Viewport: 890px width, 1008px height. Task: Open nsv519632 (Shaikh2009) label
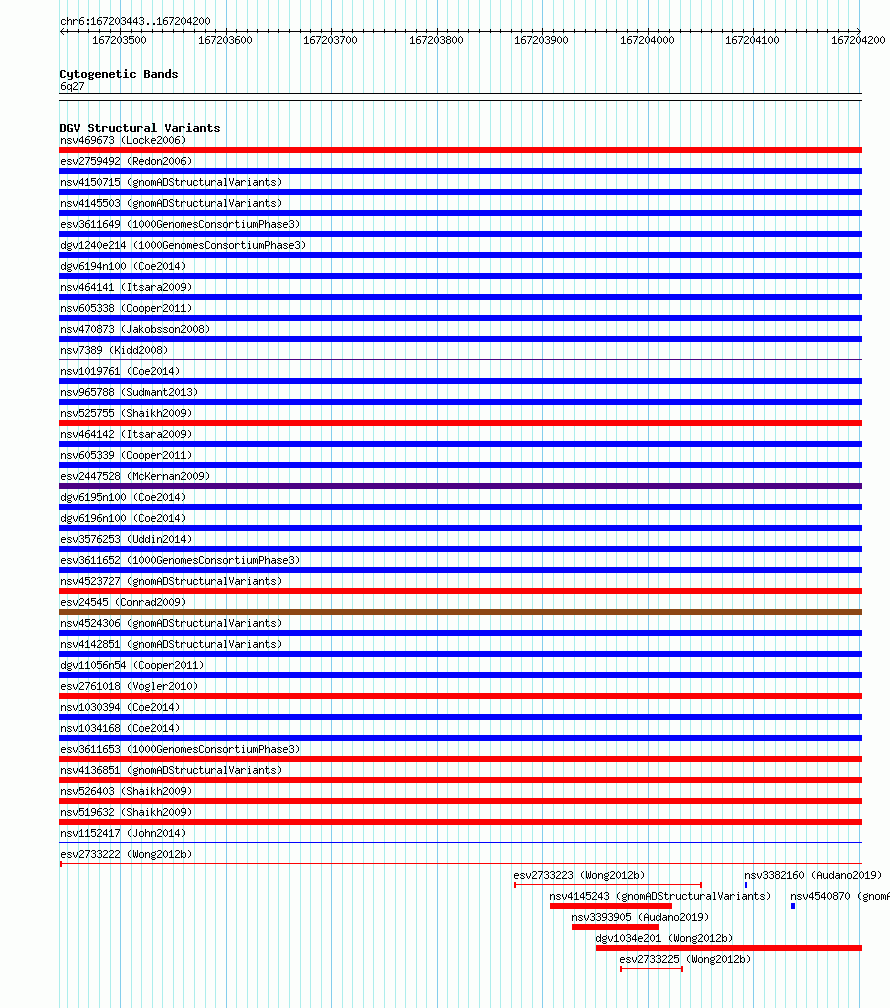click(126, 813)
